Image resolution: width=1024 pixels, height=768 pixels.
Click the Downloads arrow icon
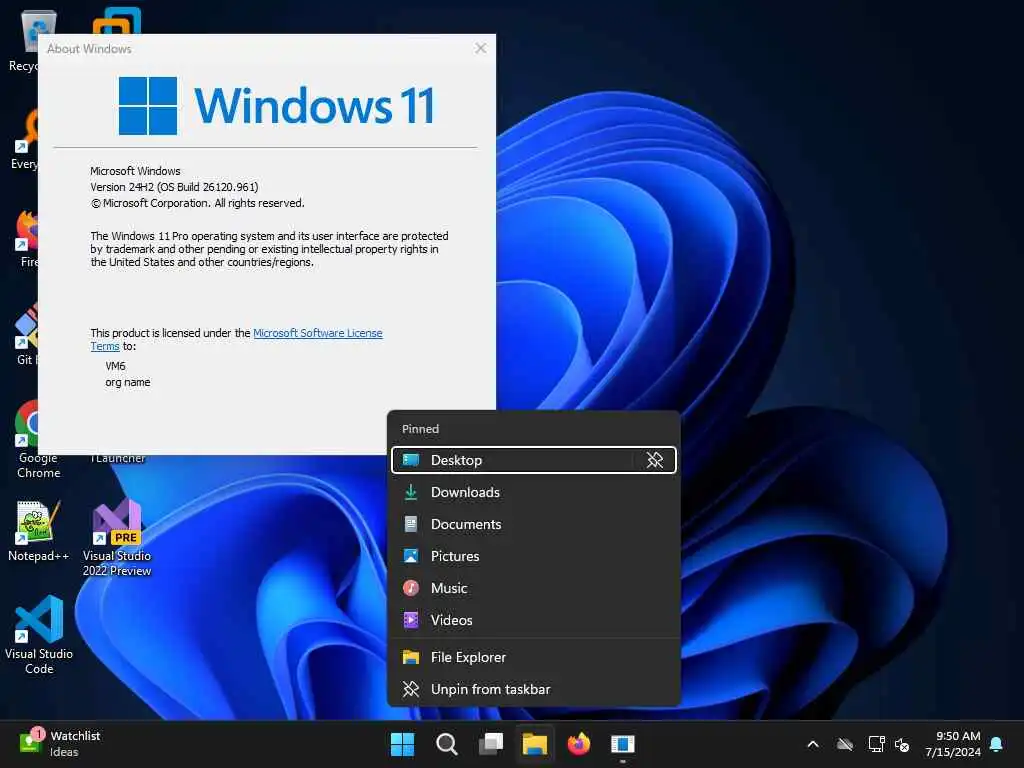[411, 492]
